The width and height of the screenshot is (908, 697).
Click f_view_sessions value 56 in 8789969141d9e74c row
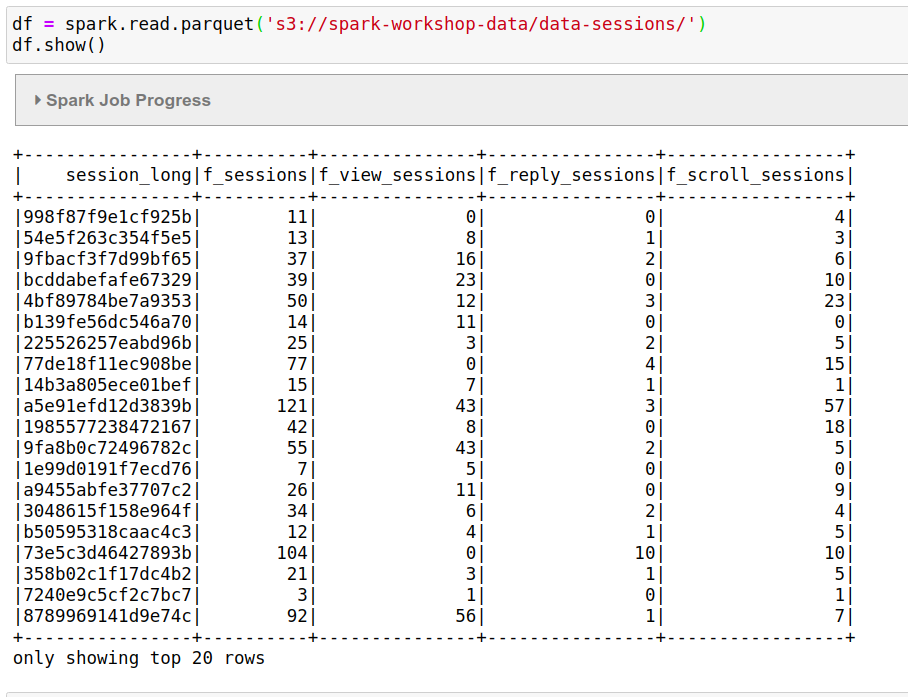466,615
